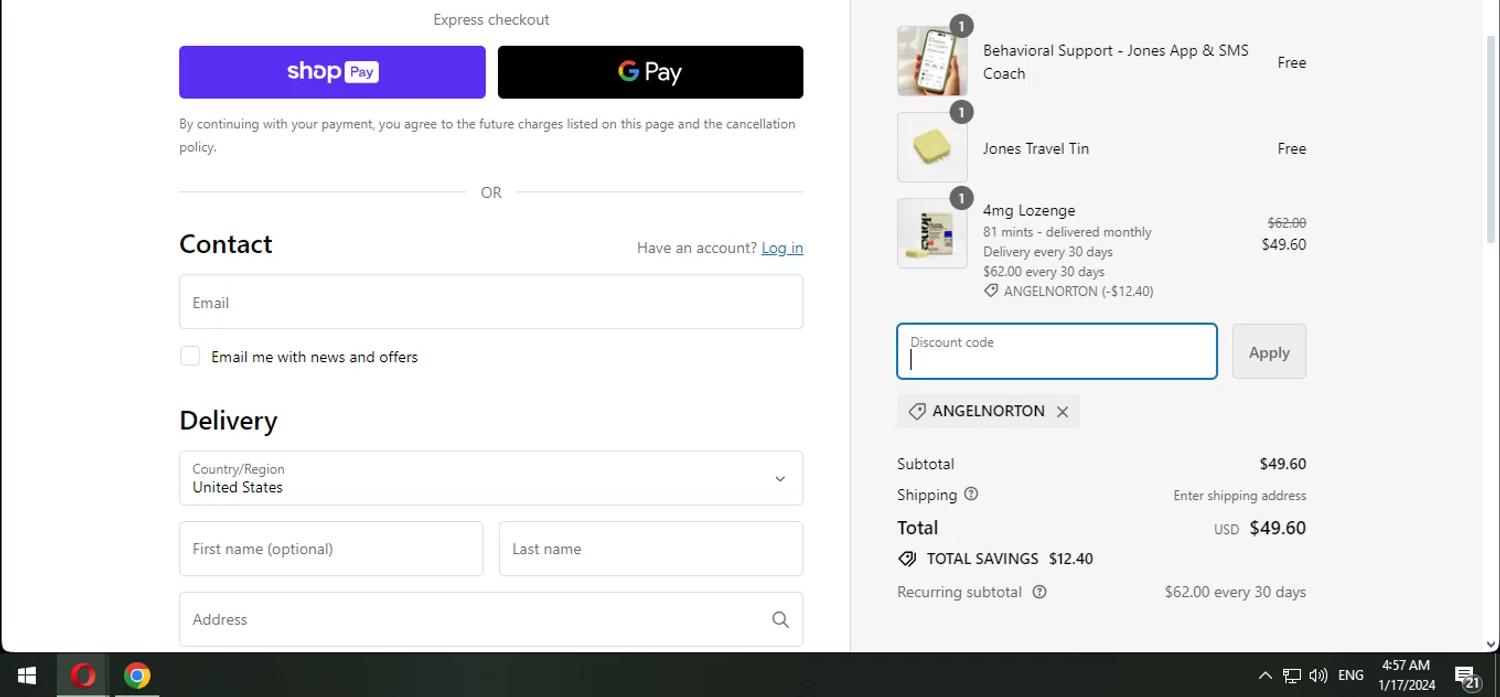Click the Recurring subtotal info icon

click(x=1039, y=592)
